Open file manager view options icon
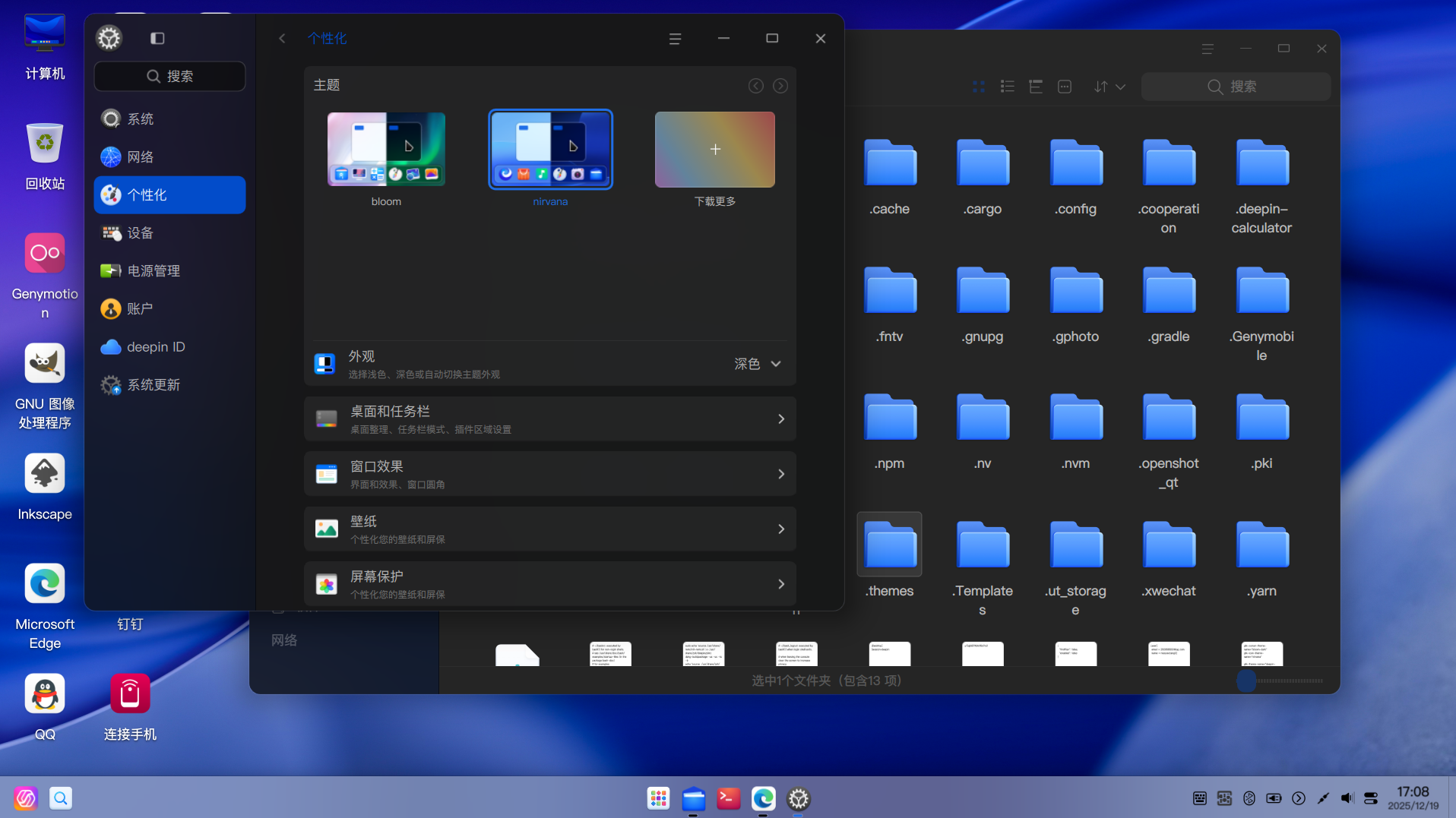Image resolution: width=1456 pixels, height=818 pixels. (1065, 87)
